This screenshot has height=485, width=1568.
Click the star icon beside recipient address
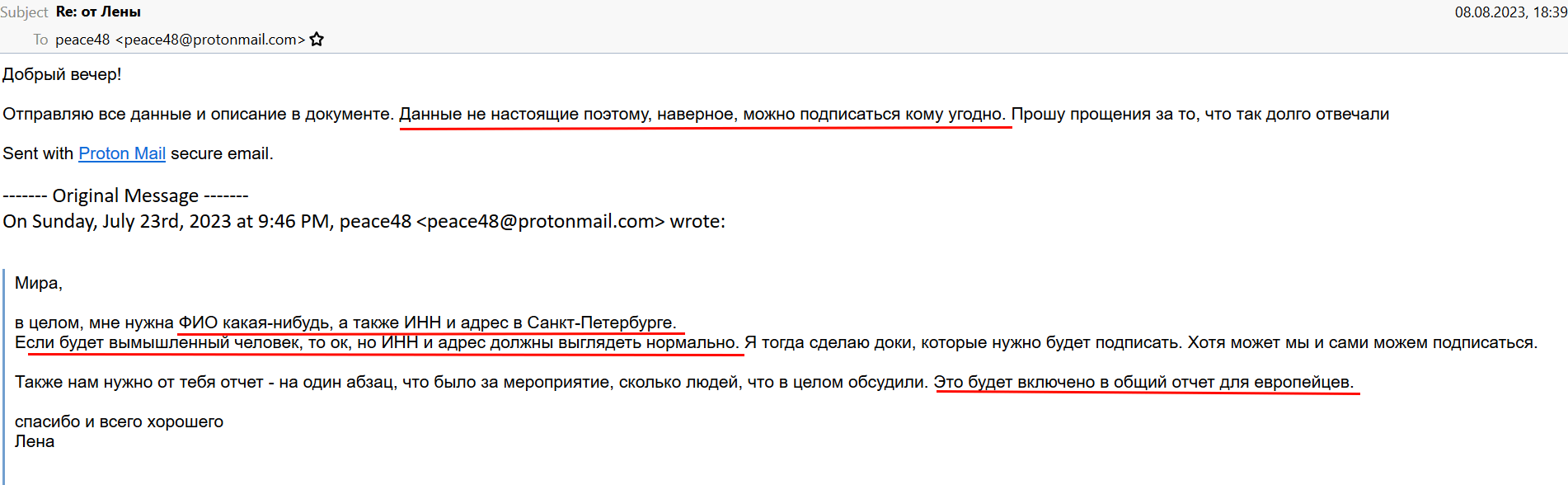(317, 40)
